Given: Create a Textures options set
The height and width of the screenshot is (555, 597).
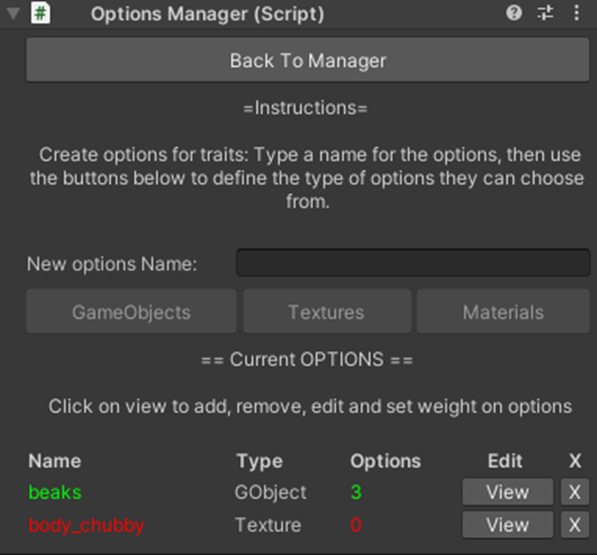Looking at the screenshot, I should pos(327,311).
